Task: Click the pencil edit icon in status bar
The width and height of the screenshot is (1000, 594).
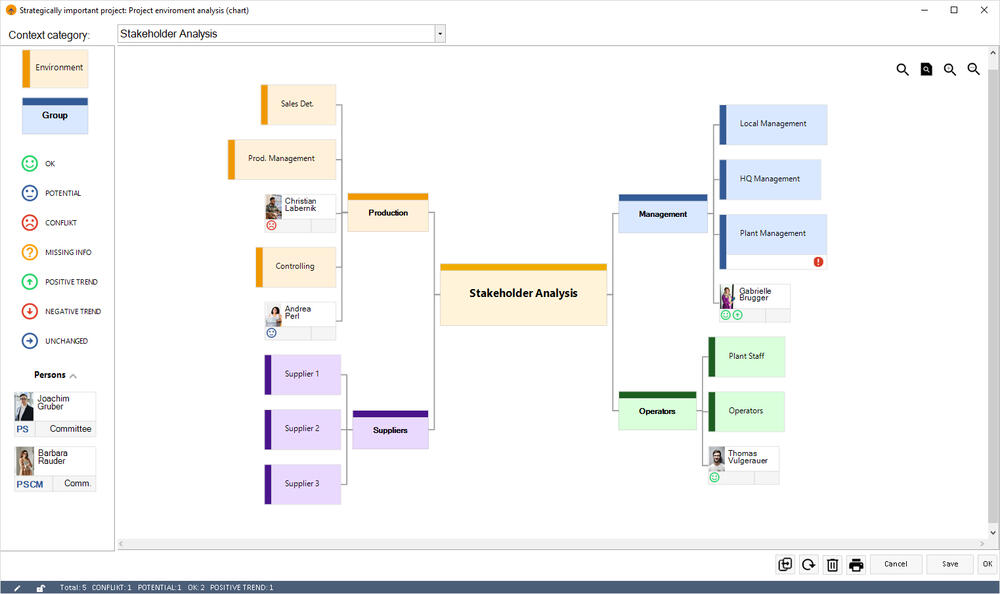Action: pyautogui.click(x=17, y=587)
